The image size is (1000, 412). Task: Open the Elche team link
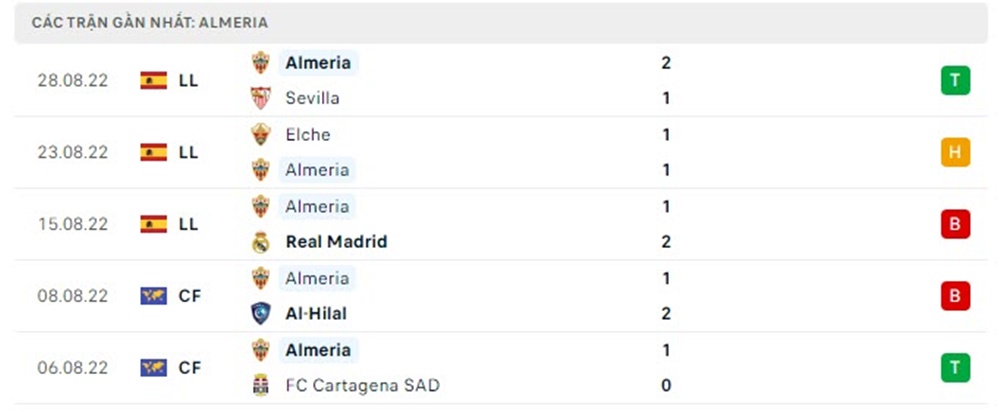[307, 134]
